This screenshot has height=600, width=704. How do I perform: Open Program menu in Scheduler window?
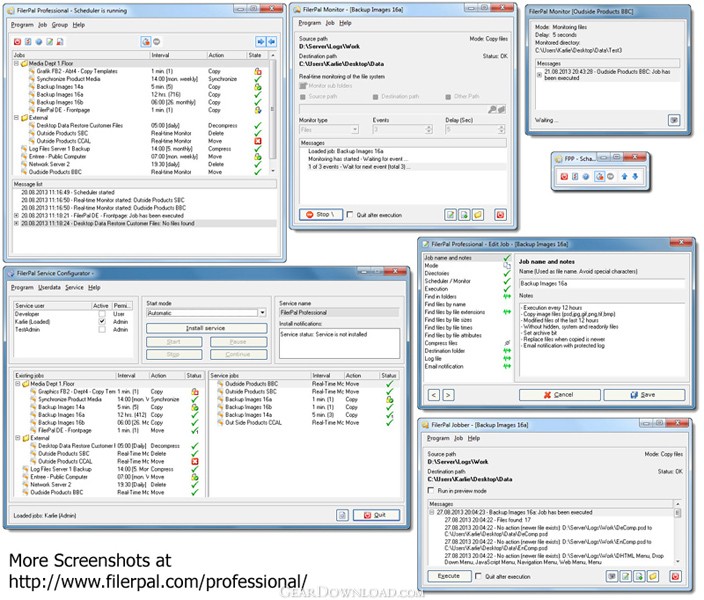click(x=22, y=25)
